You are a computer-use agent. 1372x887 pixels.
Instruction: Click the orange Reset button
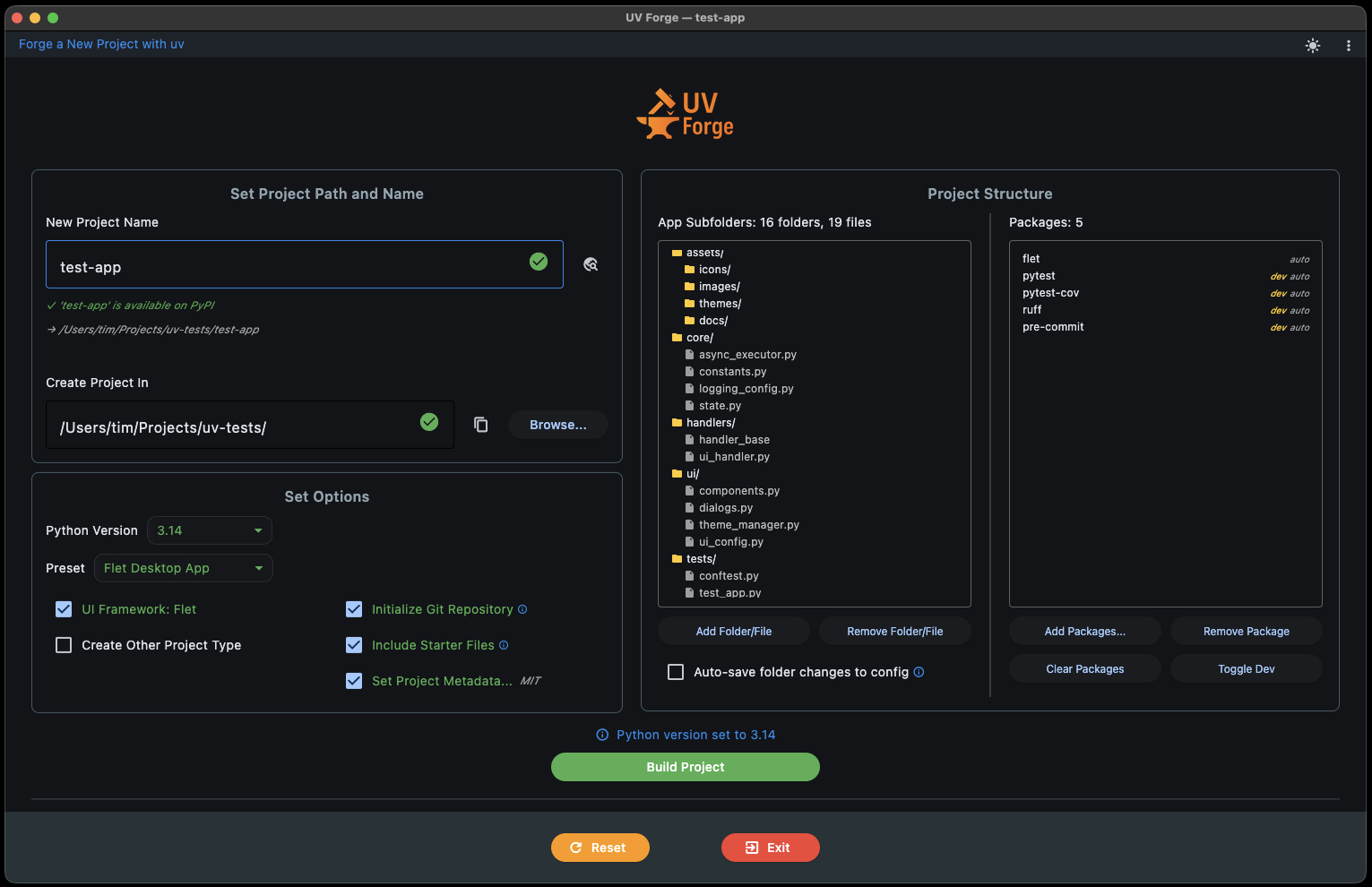pyautogui.click(x=600, y=848)
